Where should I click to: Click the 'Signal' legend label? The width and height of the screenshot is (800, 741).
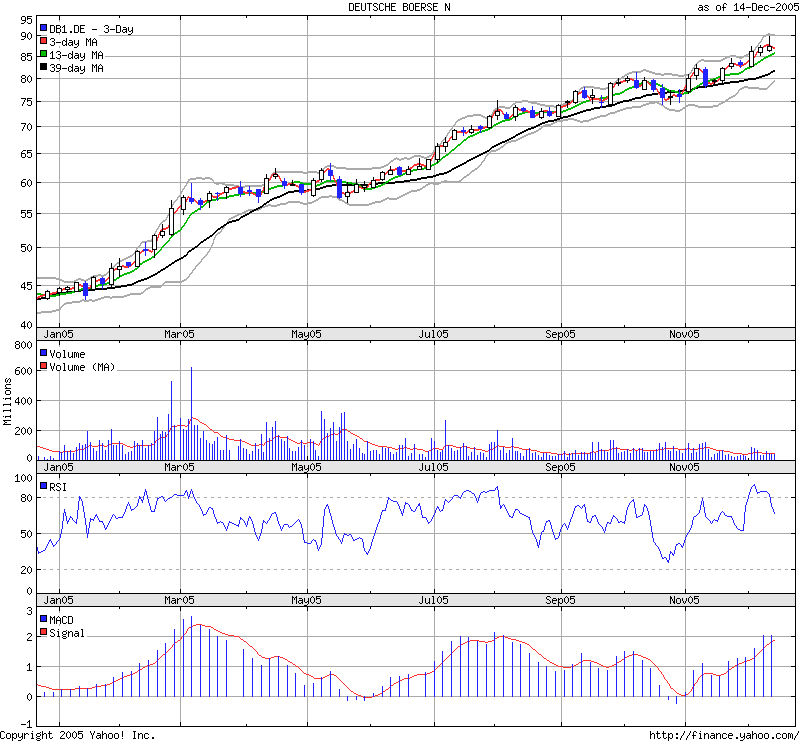pos(67,633)
